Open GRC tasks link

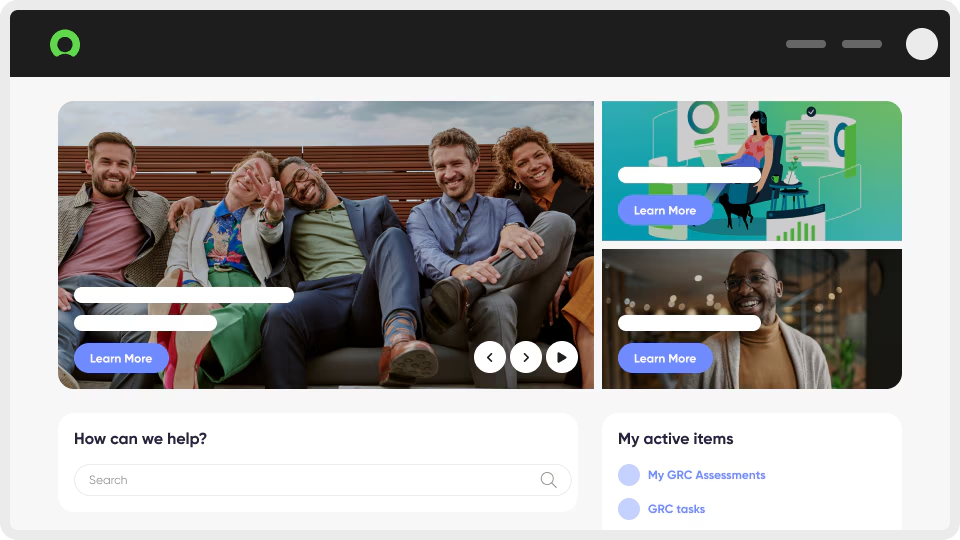tap(677, 509)
